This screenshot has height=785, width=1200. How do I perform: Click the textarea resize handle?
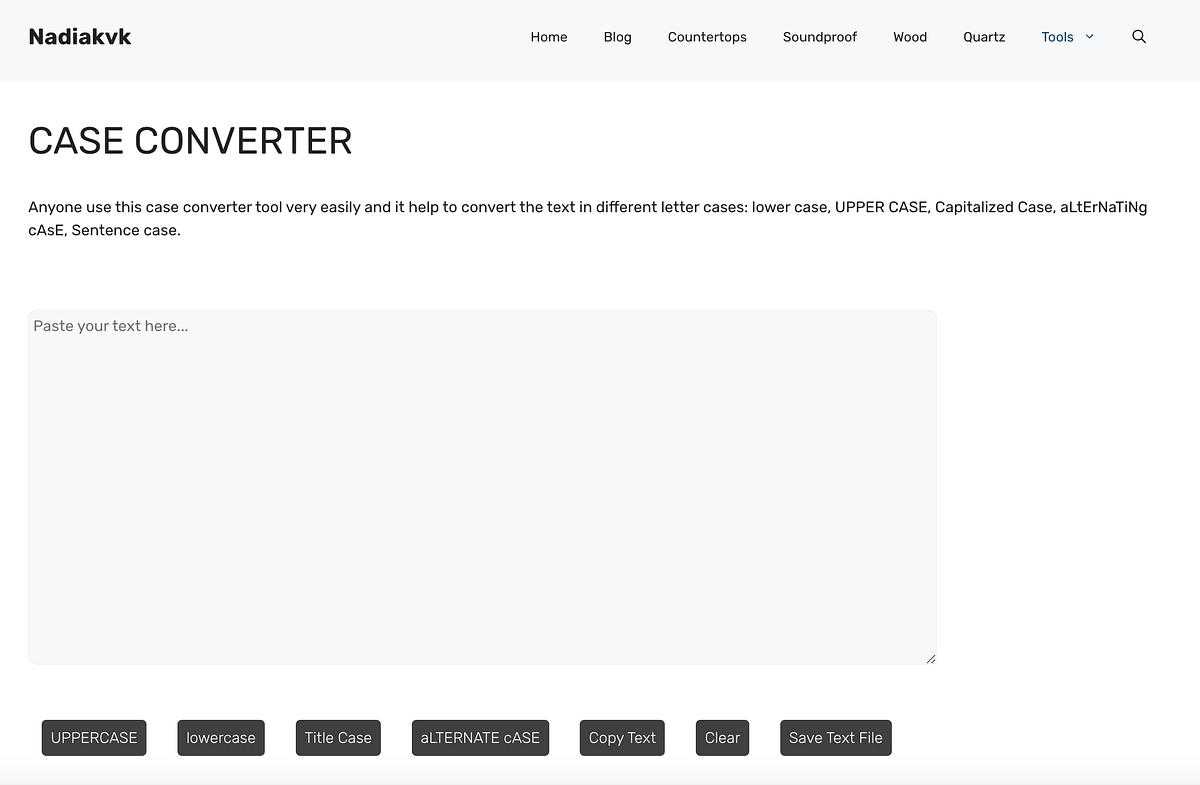point(930,657)
